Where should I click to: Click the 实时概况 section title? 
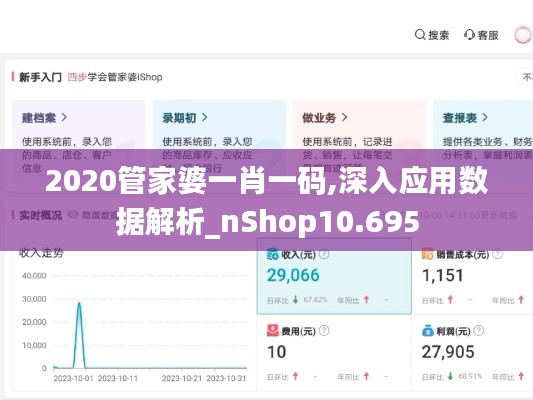(40, 215)
